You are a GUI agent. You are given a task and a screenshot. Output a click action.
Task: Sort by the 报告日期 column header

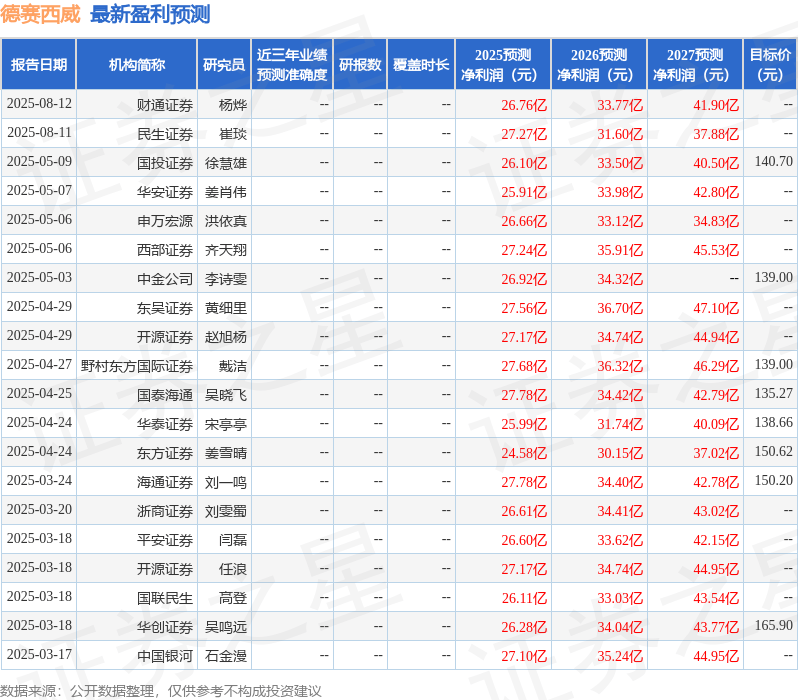pos(38,65)
